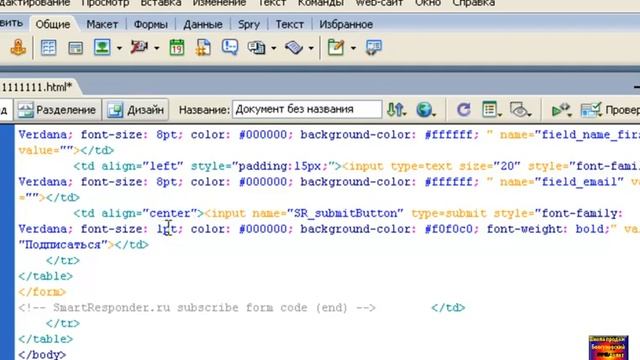This screenshot has width=640, height=360.
Task: Open the Tag Chooser icon
Action: 373,47
